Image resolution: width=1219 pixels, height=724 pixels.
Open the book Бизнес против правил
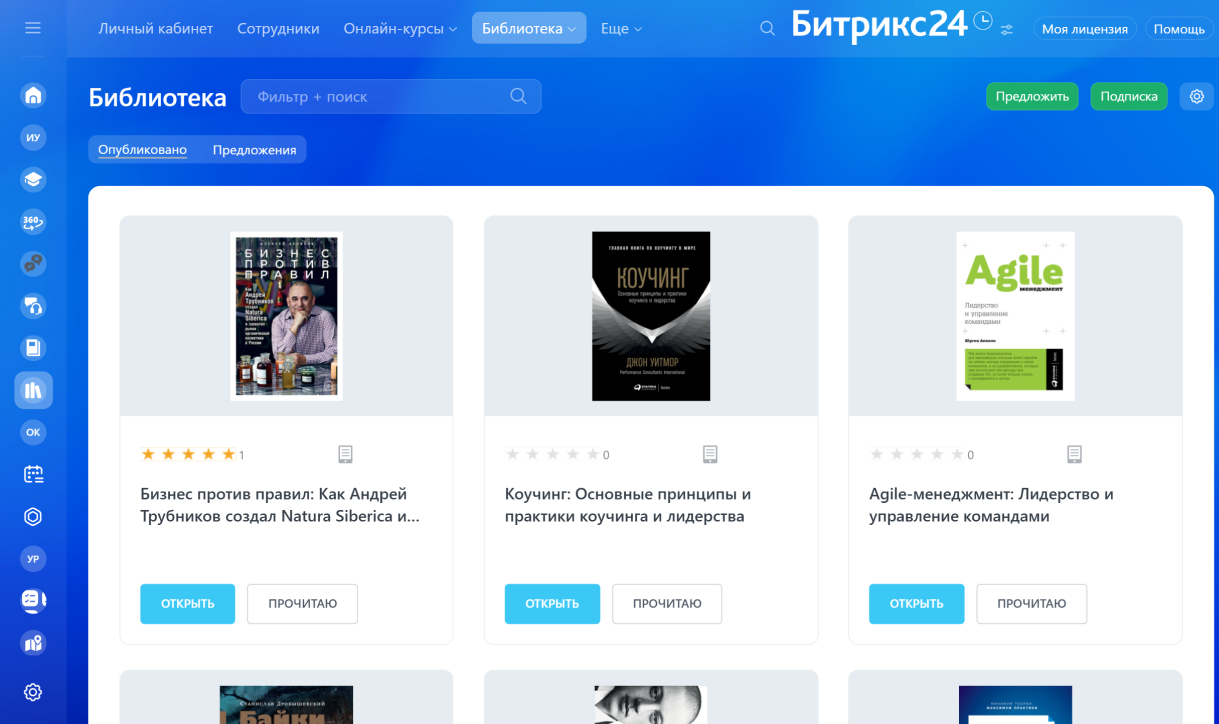click(x=188, y=604)
